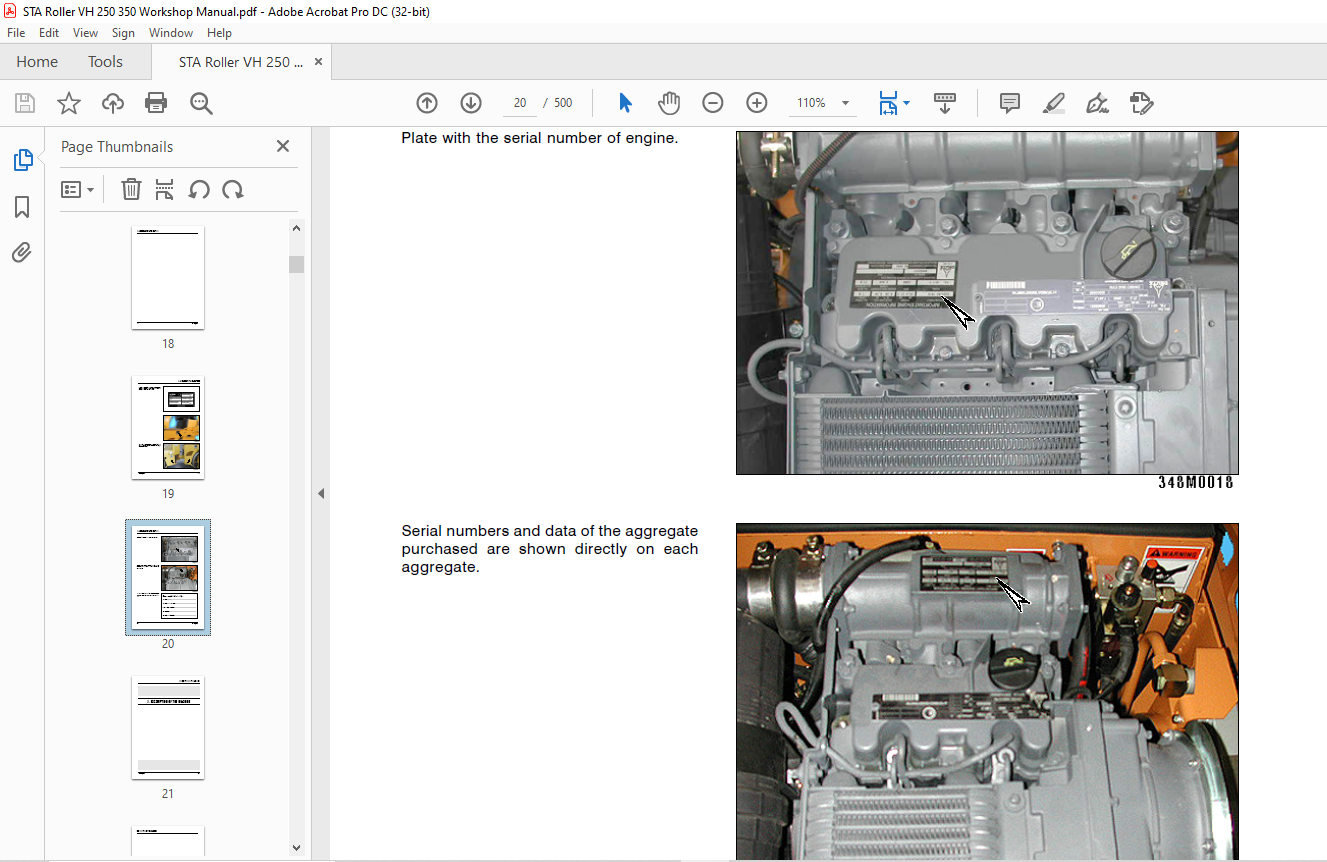Viewport: 1327px width, 862px height.
Task: Open Page Thumbnails panel in sidebar
Action: tap(22, 160)
